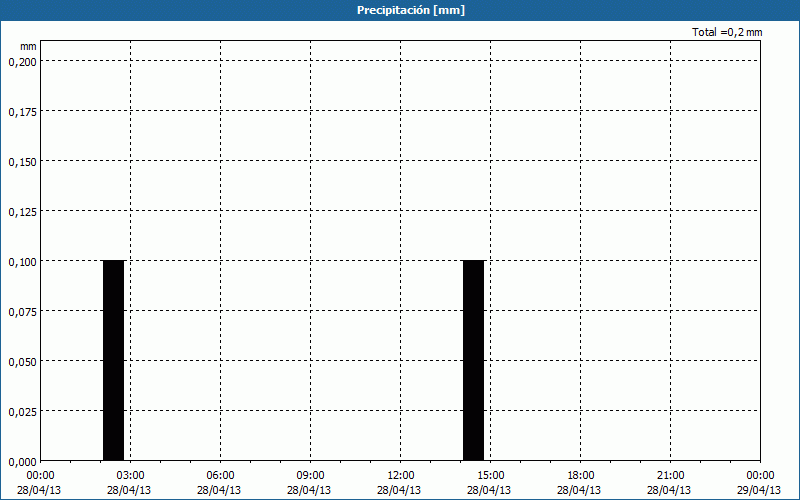This screenshot has height=500, width=800.
Task: Click the 0,150 y-axis label
Action: point(22,162)
